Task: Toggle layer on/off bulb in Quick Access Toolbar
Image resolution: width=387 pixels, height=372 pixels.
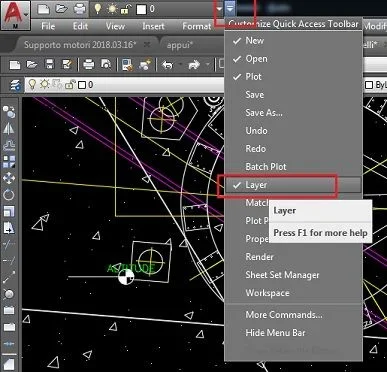Action: pyautogui.click(x=97, y=9)
